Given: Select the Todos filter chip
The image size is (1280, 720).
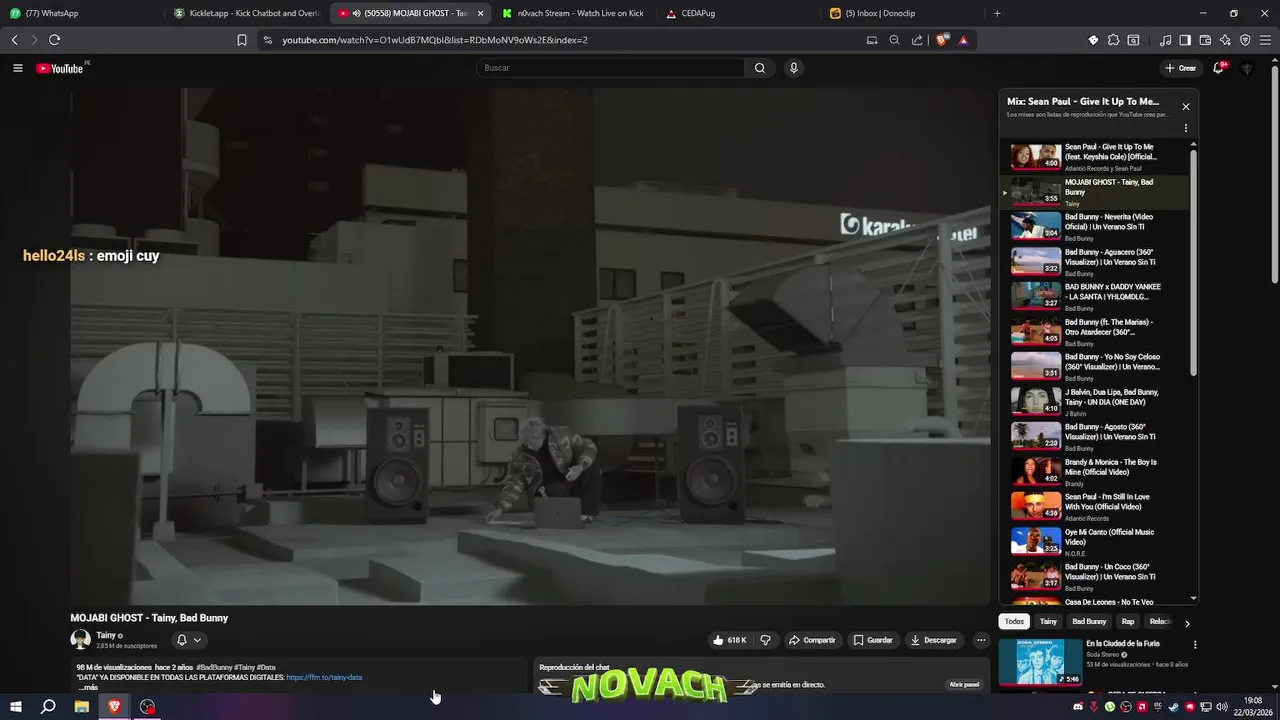Looking at the screenshot, I should click(1014, 622).
